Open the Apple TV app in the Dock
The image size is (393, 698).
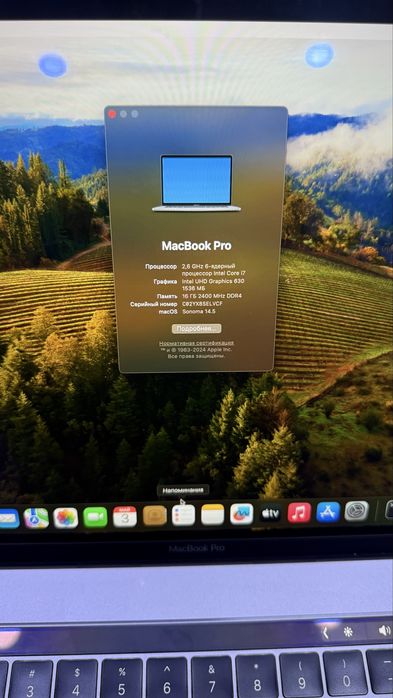pos(271,513)
